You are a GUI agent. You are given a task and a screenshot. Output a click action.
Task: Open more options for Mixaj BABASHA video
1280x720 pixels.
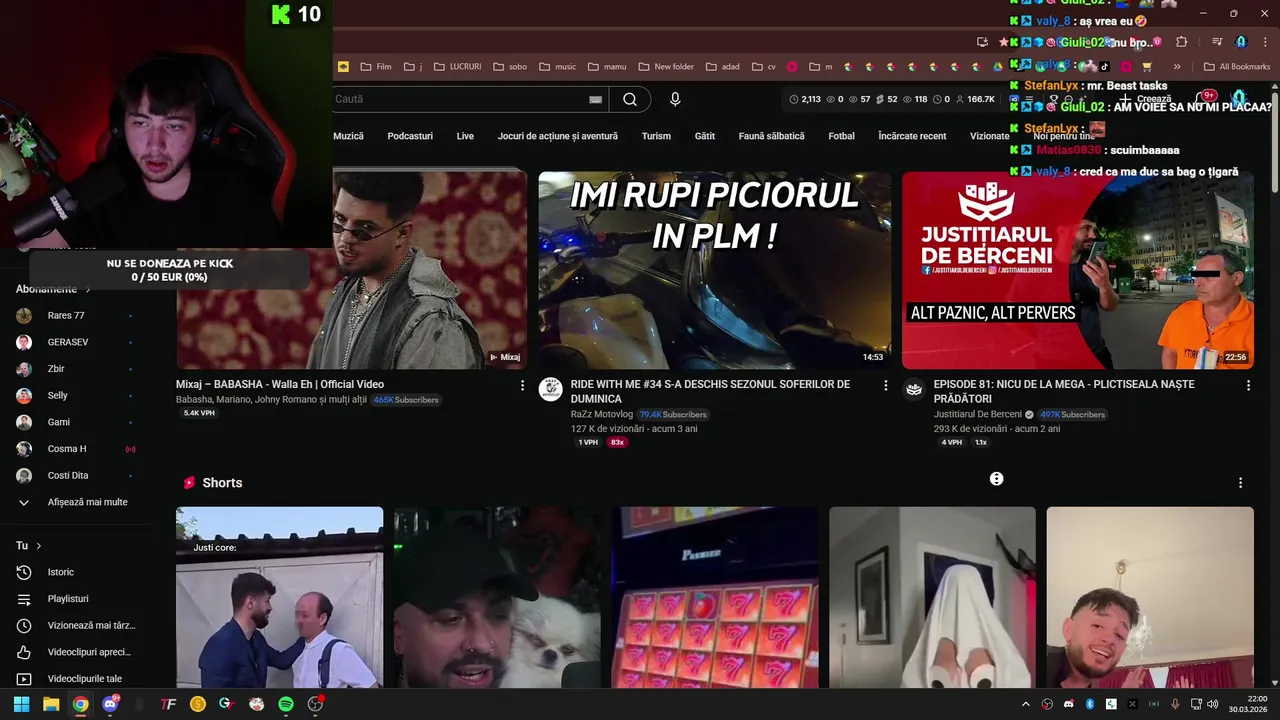[x=522, y=385]
